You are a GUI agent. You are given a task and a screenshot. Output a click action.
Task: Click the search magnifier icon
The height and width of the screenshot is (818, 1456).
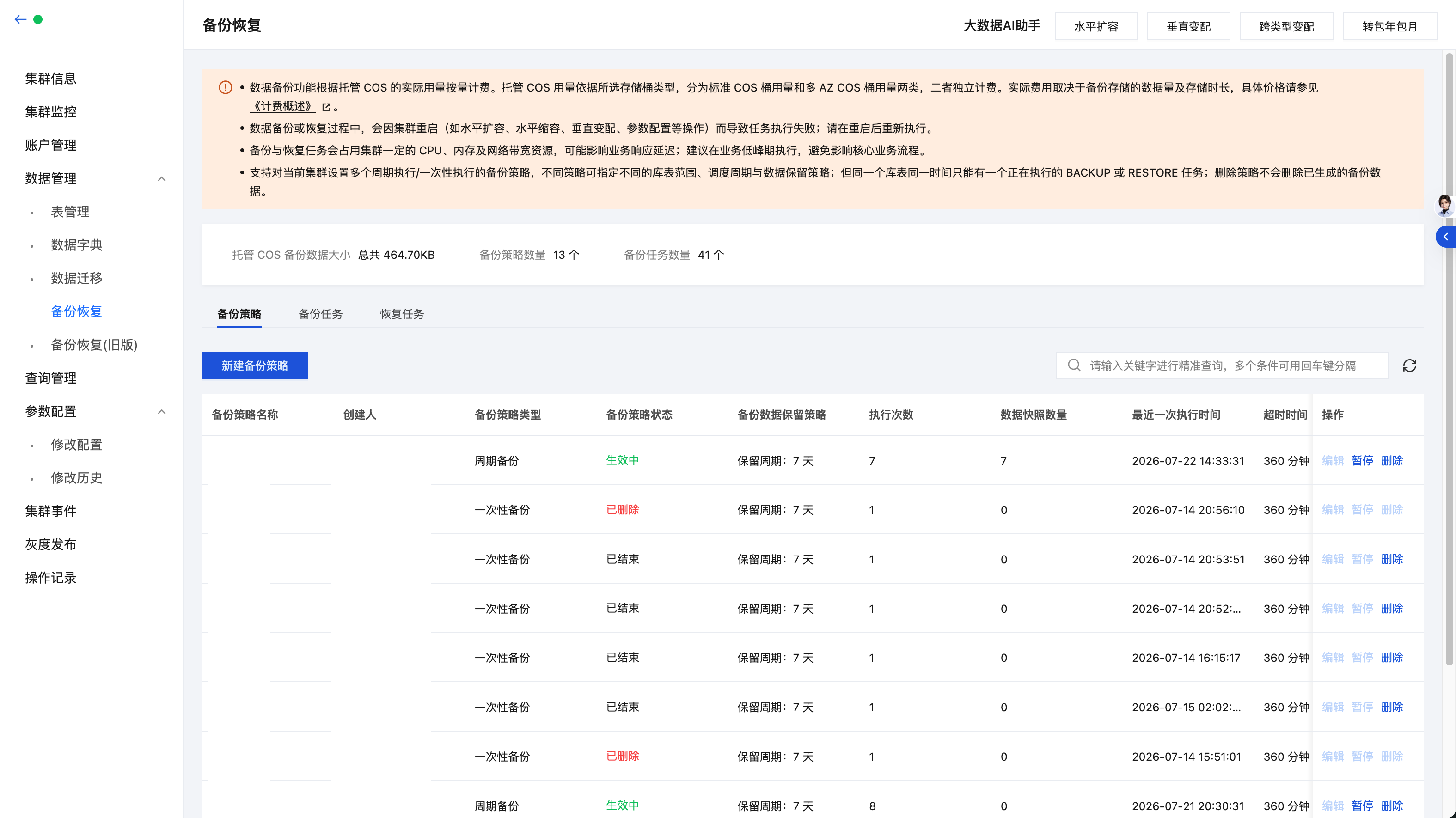point(1074,365)
